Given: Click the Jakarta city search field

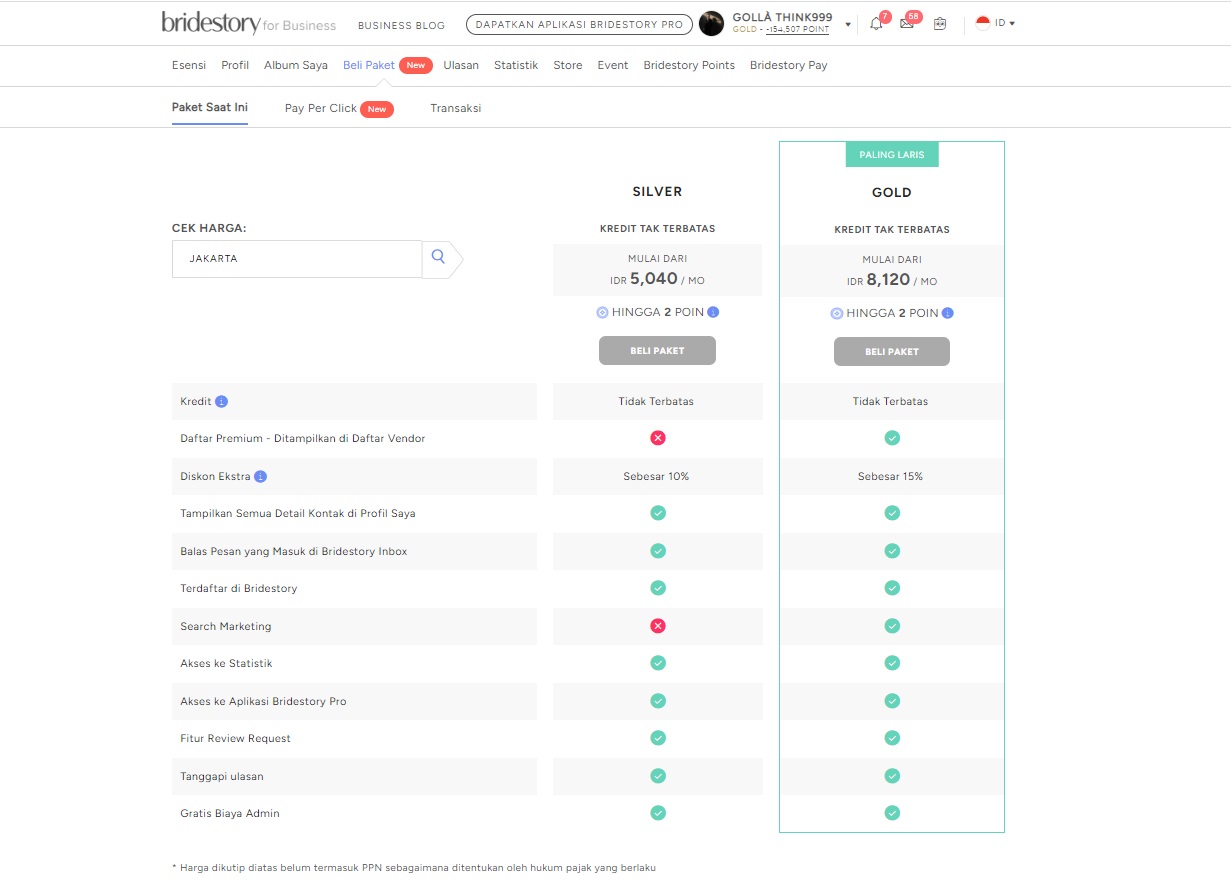Looking at the screenshot, I should pos(297,258).
